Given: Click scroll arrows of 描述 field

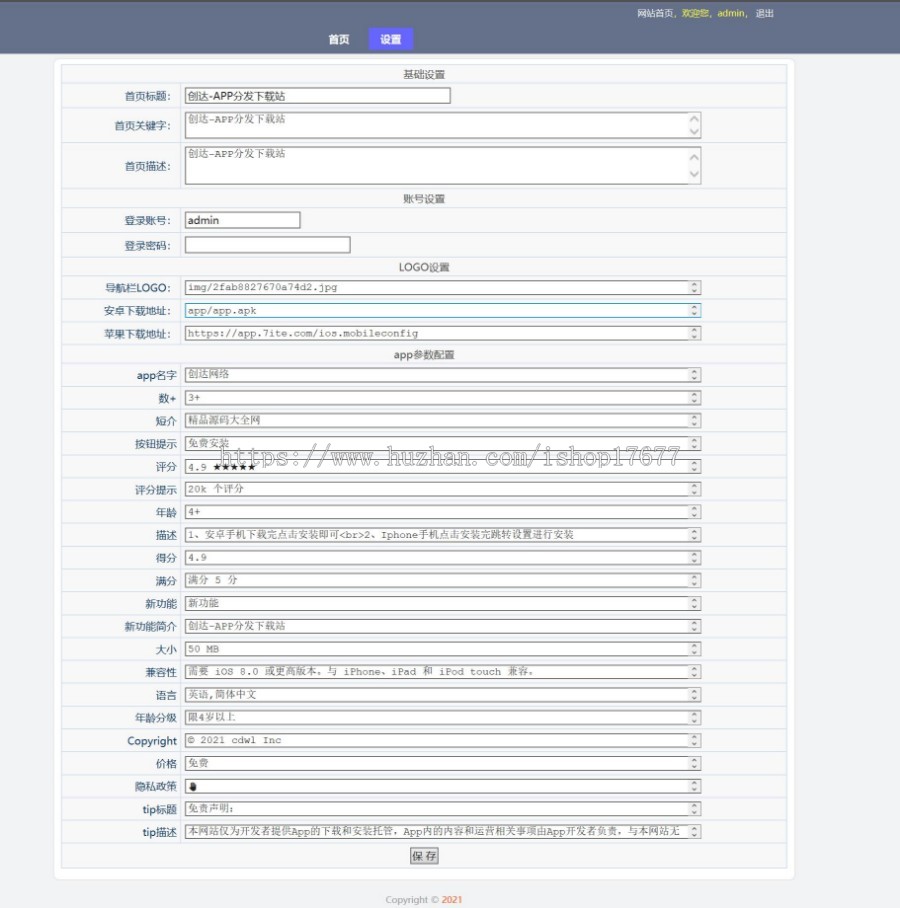Looking at the screenshot, I should click(694, 534).
